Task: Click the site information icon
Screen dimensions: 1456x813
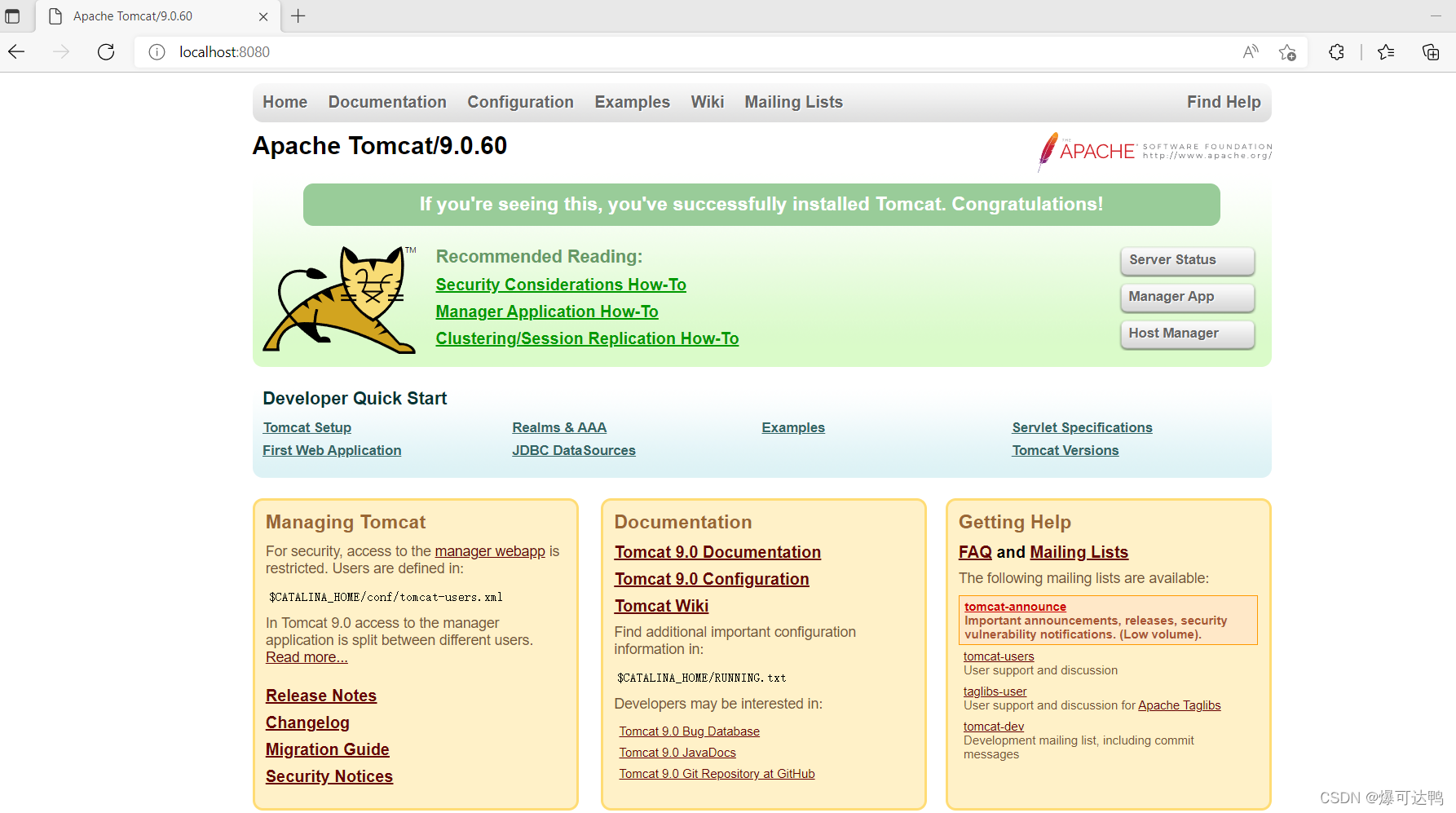Action: [157, 52]
